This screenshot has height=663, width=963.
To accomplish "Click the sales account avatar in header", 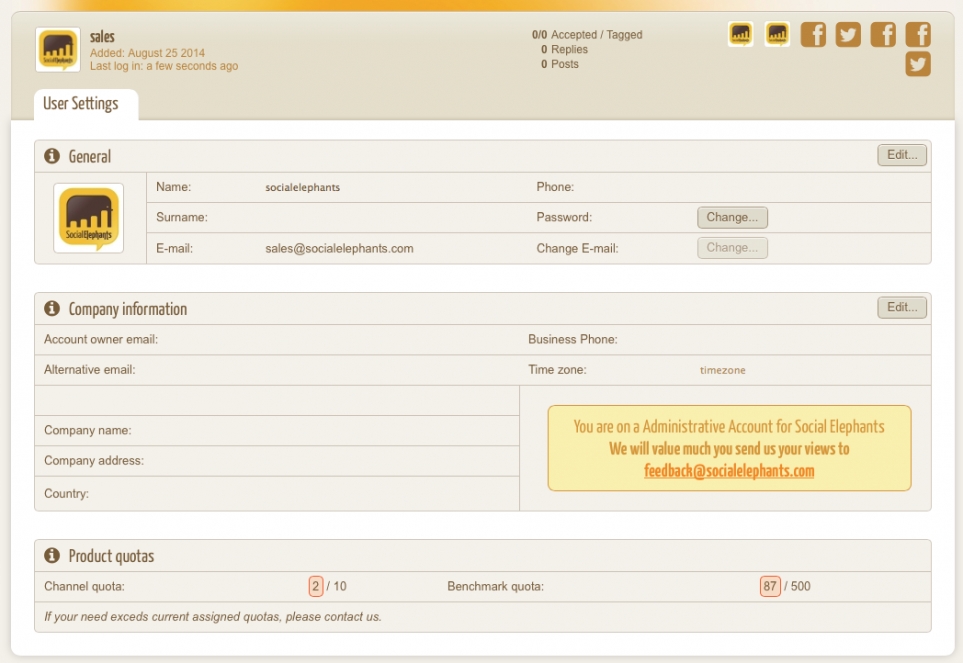I will (58, 50).
